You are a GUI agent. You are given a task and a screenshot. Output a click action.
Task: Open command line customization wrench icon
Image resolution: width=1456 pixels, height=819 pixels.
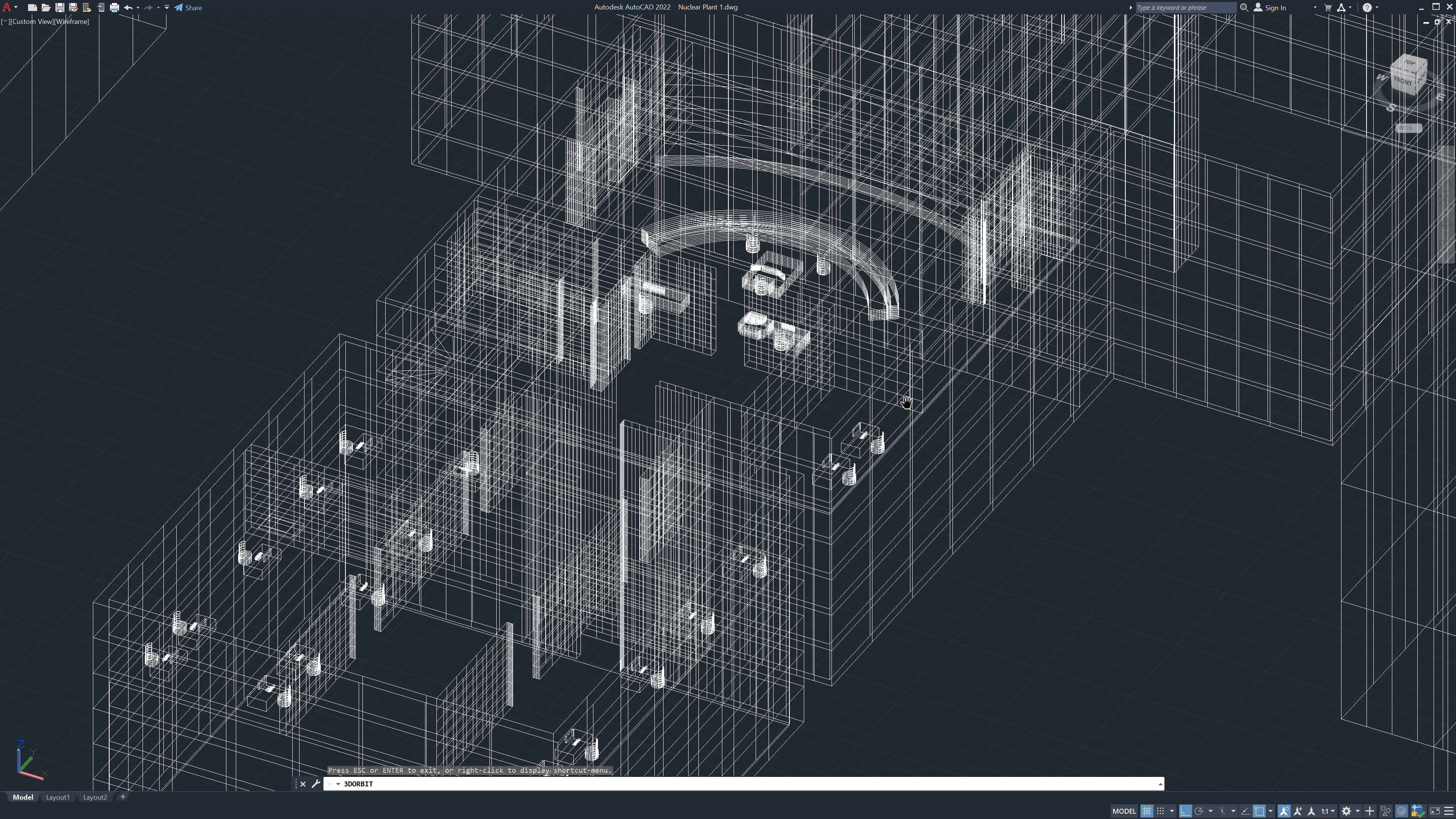click(316, 784)
